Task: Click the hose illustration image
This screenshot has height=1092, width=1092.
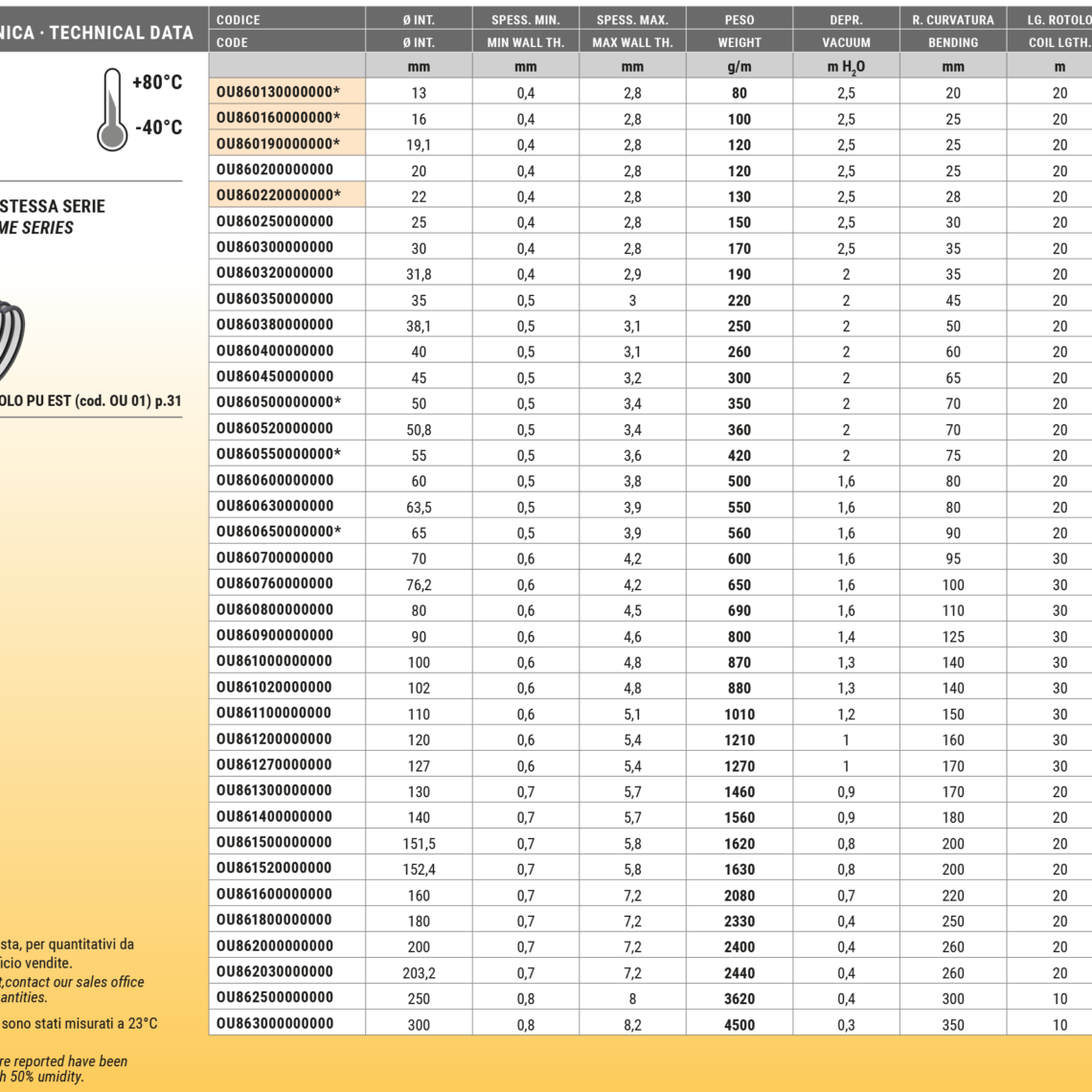Action: coord(11,337)
